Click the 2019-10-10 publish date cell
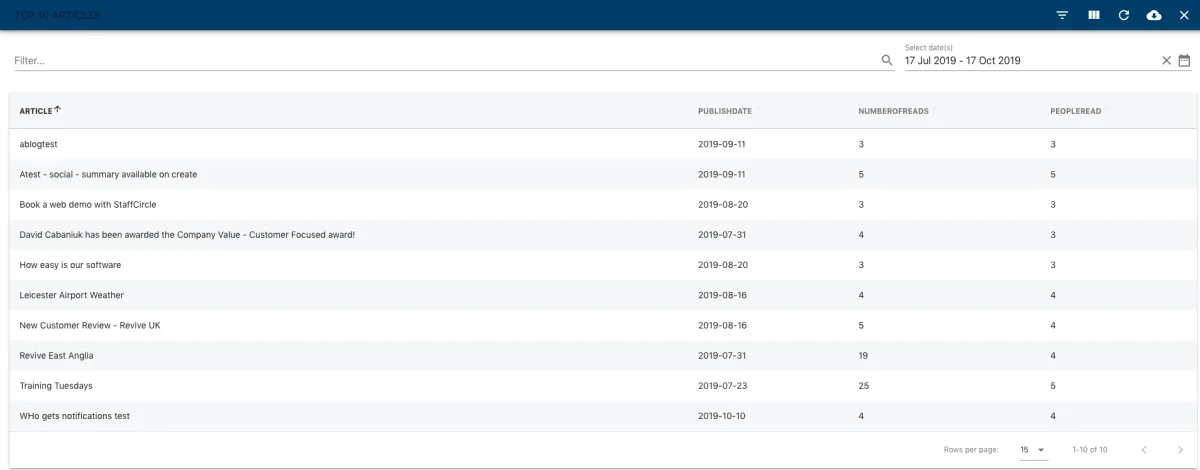The width and height of the screenshot is (1200, 470). tap(722, 415)
